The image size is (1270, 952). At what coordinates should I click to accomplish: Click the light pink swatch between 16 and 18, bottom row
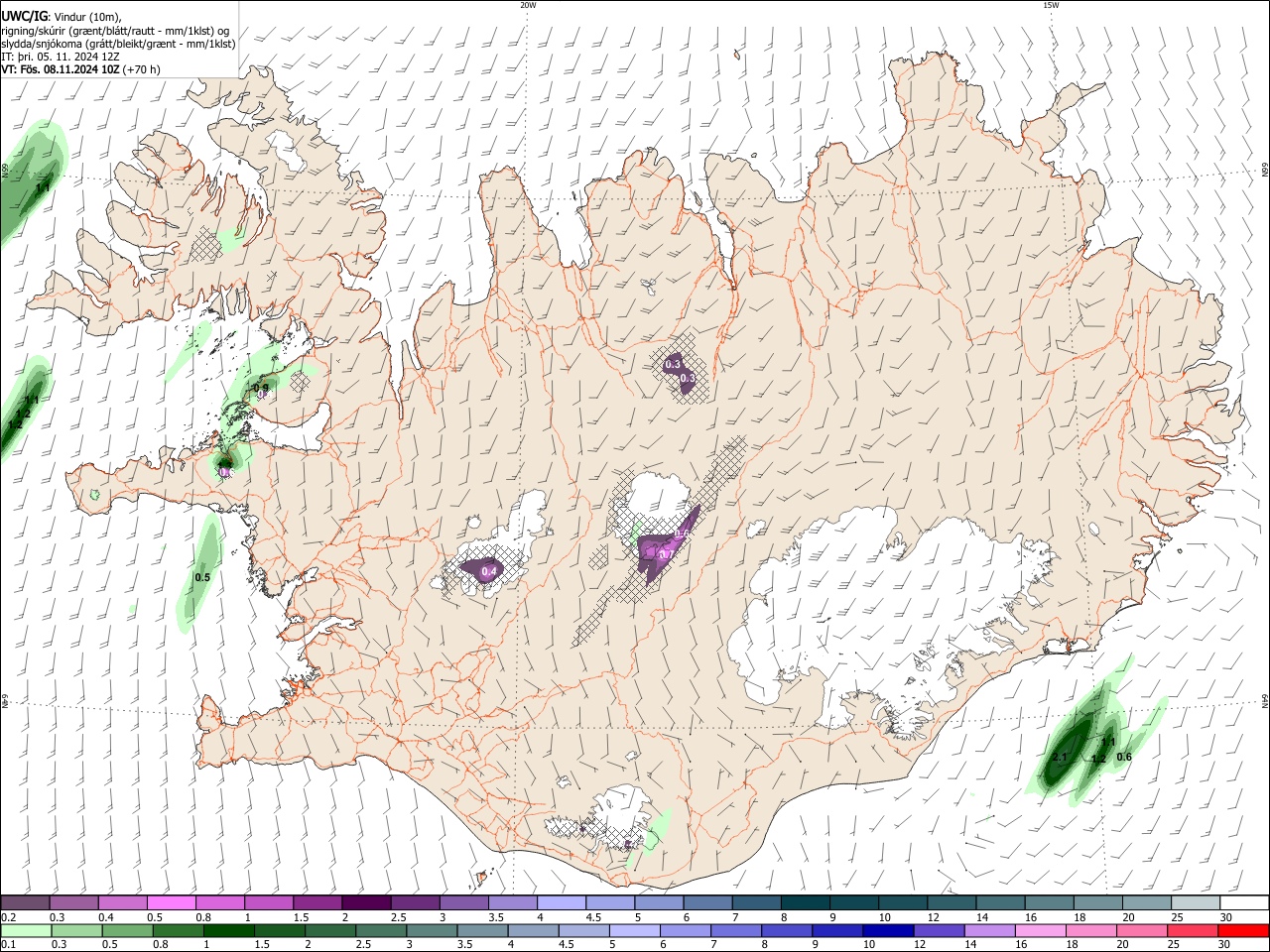coord(1041,931)
